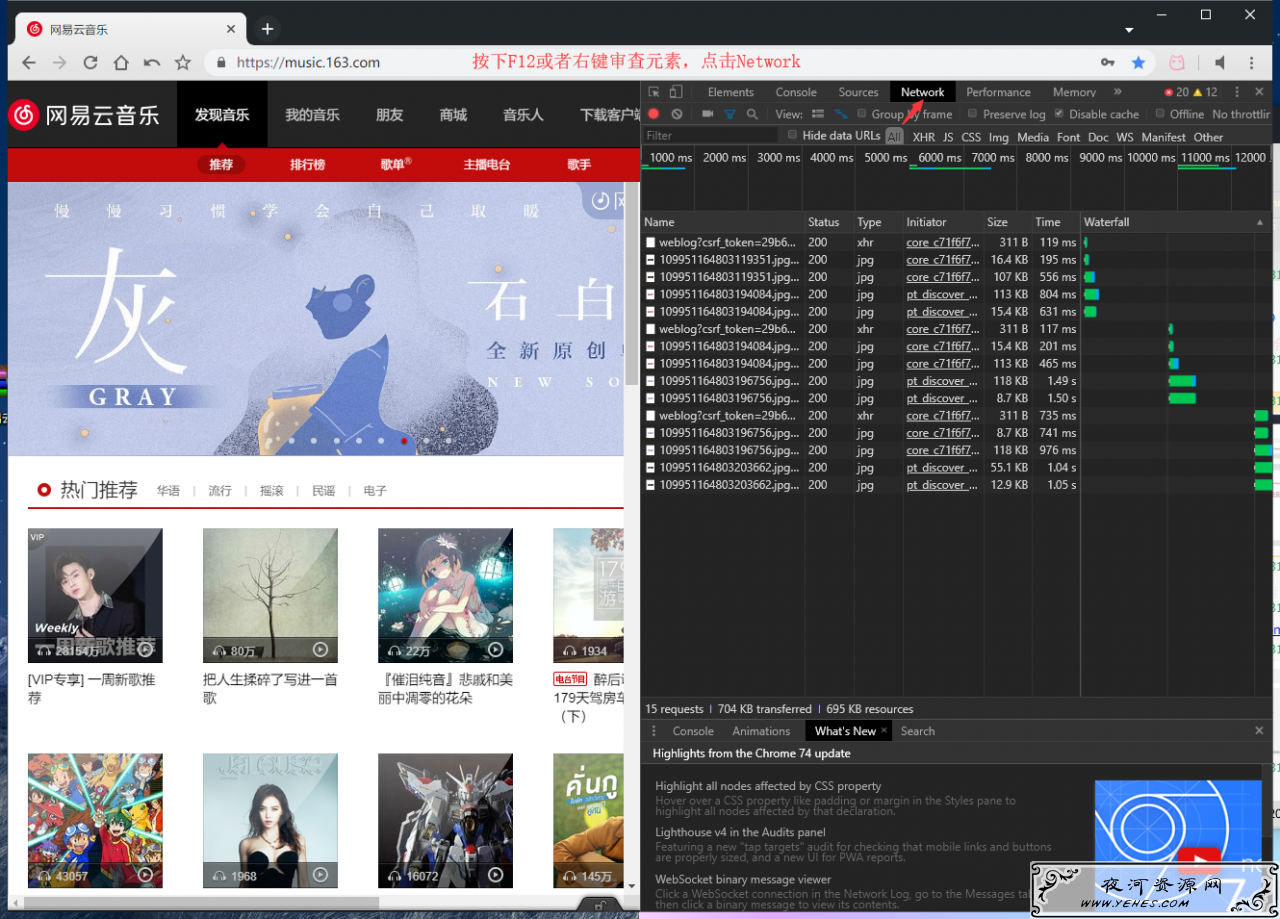This screenshot has height=919, width=1280.
Task: Filter requests by JS type
Action: pyautogui.click(x=948, y=137)
